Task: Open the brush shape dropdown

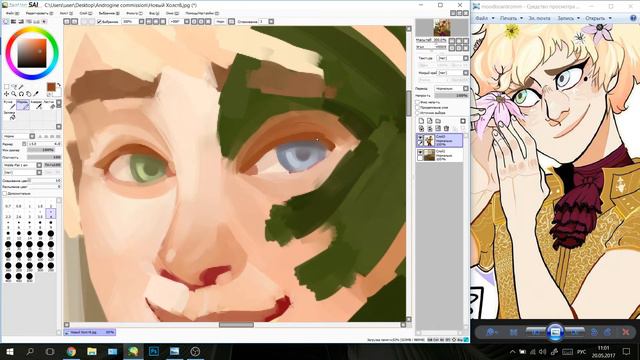Action: pyautogui.click(x=39, y=165)
